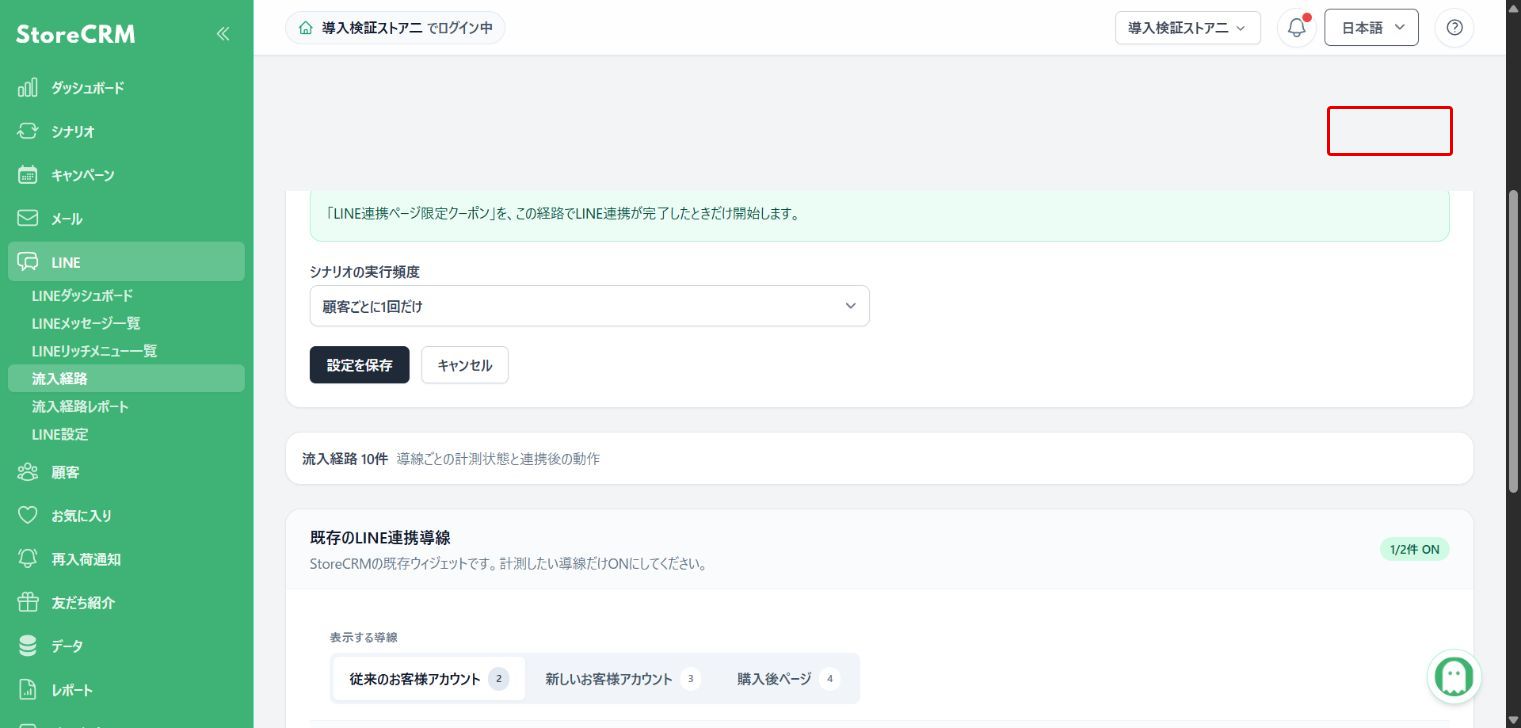
Task: Click the LINE chat bubble icon
Action: point(28,262)
